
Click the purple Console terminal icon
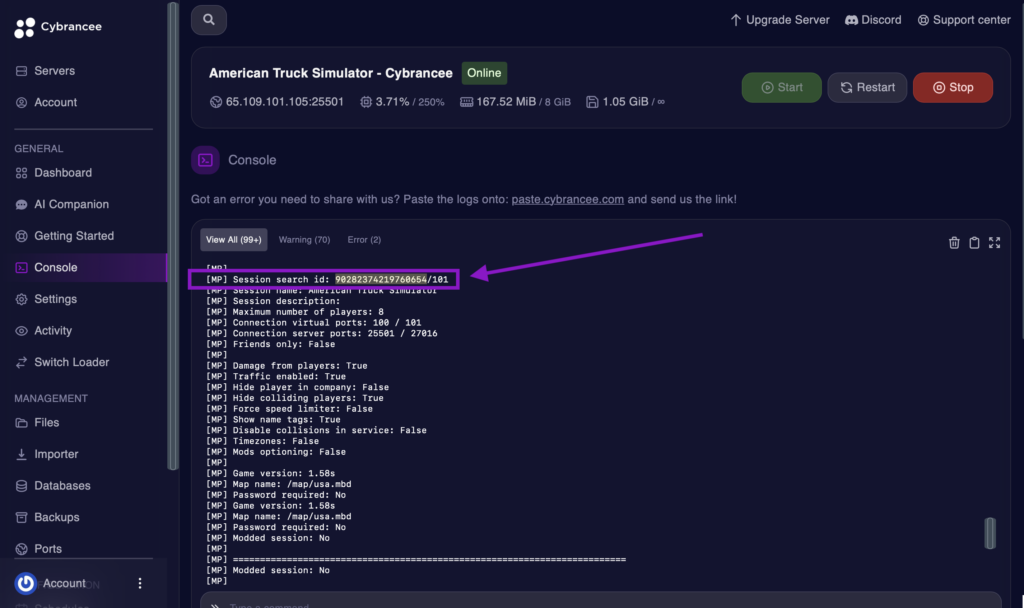click(x=205, y=160)
